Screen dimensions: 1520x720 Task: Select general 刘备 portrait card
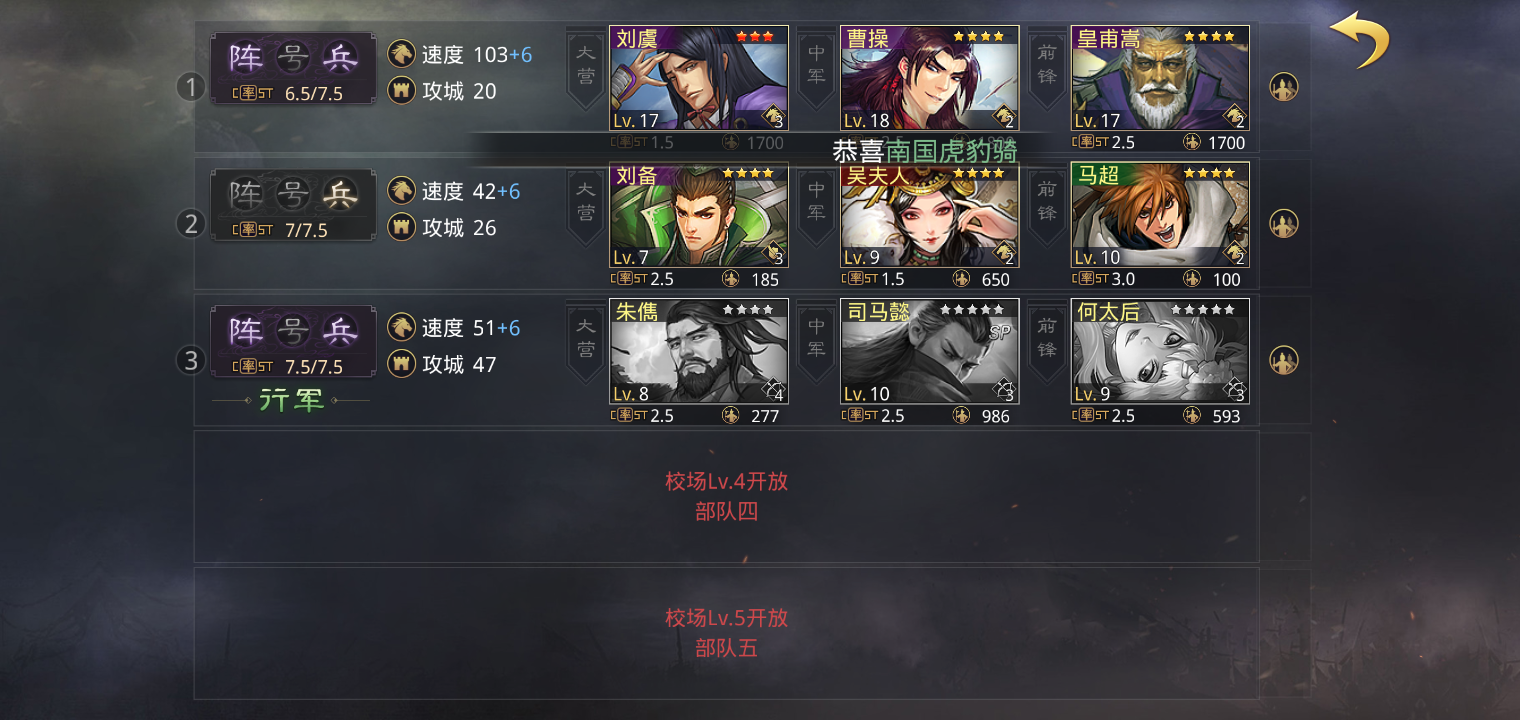[699, 215]
